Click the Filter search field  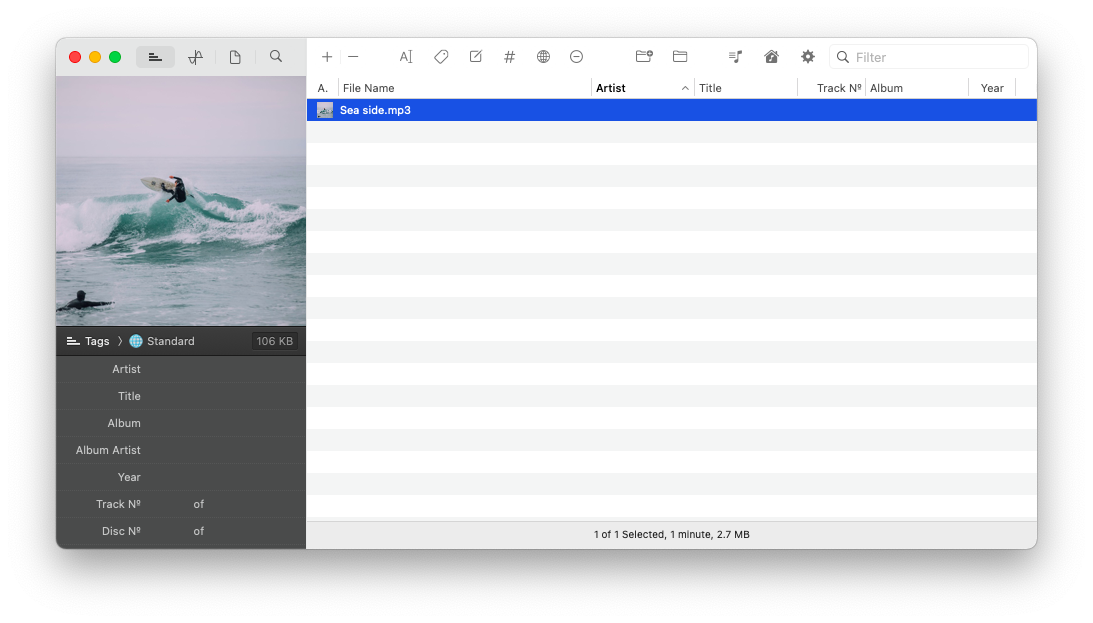coord(928,57)
